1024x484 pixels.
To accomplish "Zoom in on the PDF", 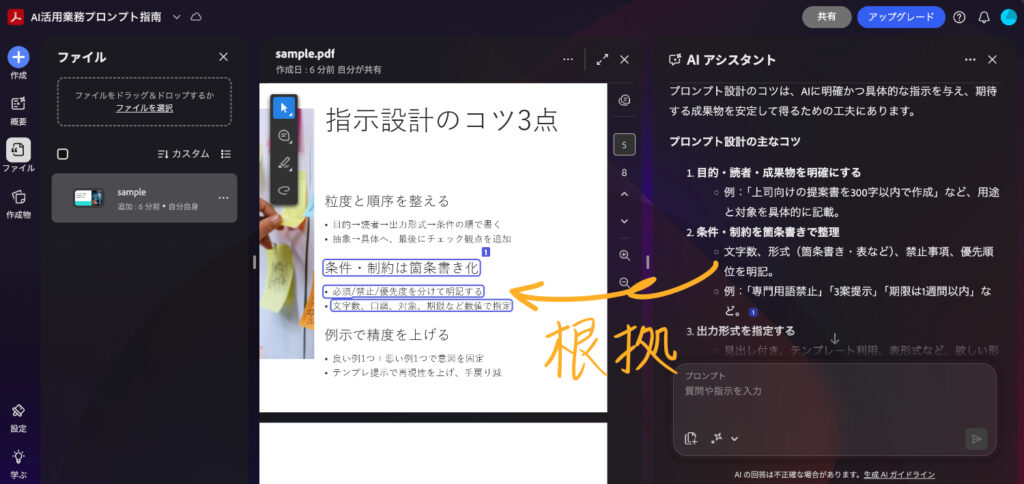I will [x=624, y=255].
